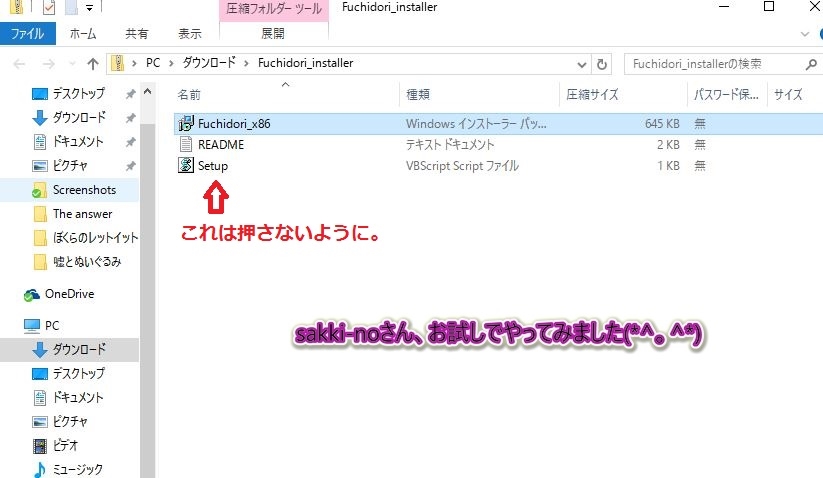
Task: Click the search magnifier icon
Action: 811,64
